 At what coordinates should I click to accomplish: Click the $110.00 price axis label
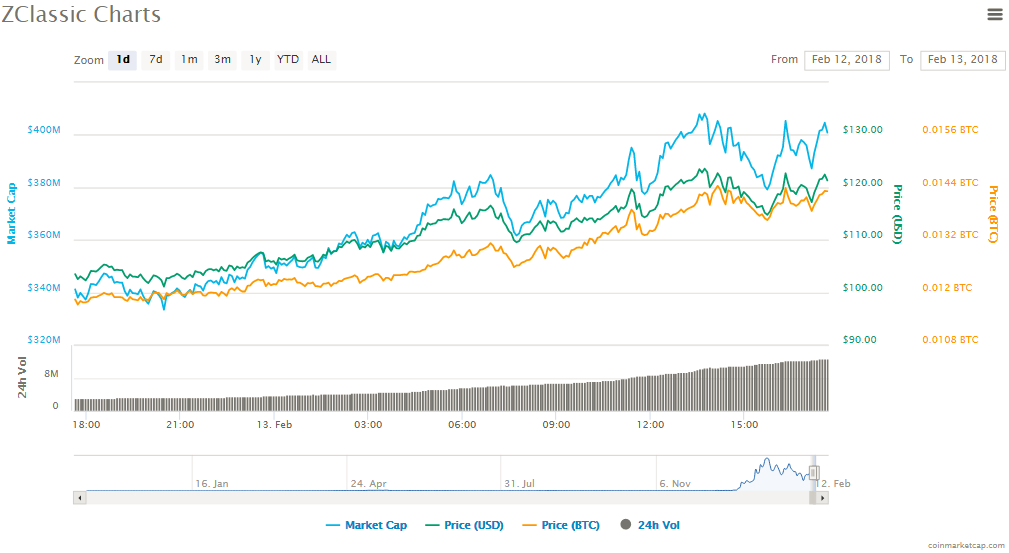point(862,235)
